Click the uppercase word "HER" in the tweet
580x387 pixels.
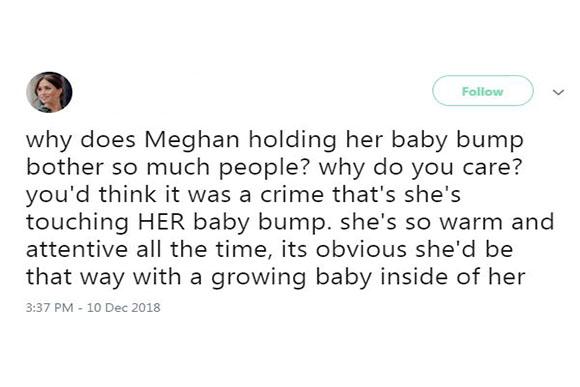pyautogui.click(x=161, y=222)
